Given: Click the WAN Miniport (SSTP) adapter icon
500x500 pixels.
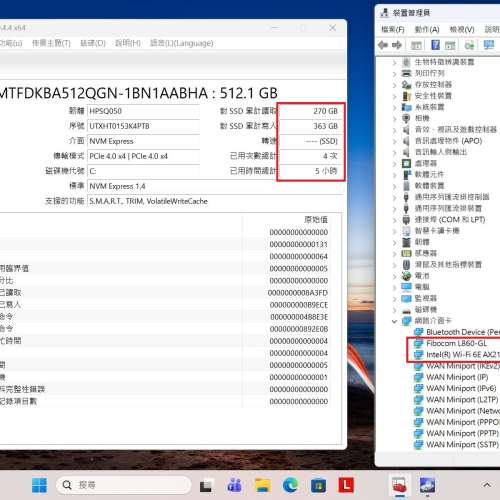Looking at the screenshot, I should pos(418,445).
